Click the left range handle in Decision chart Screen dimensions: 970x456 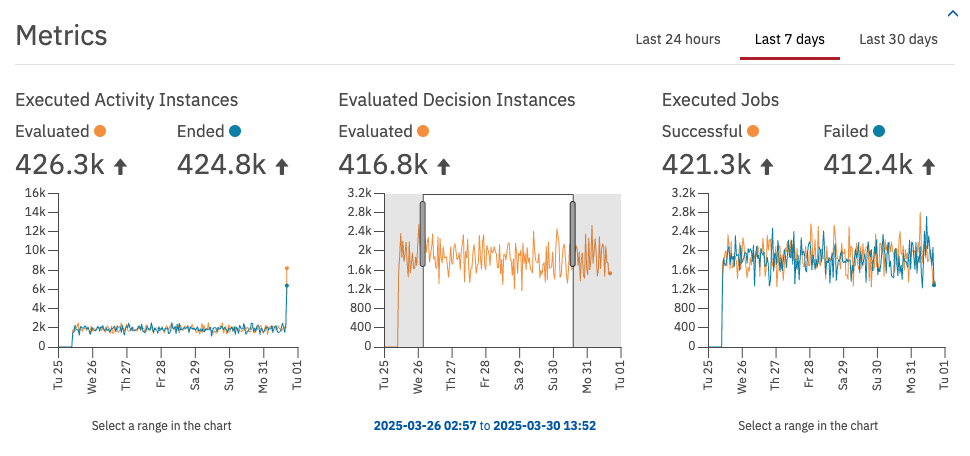pyautogui.click(x=423, y=234)
